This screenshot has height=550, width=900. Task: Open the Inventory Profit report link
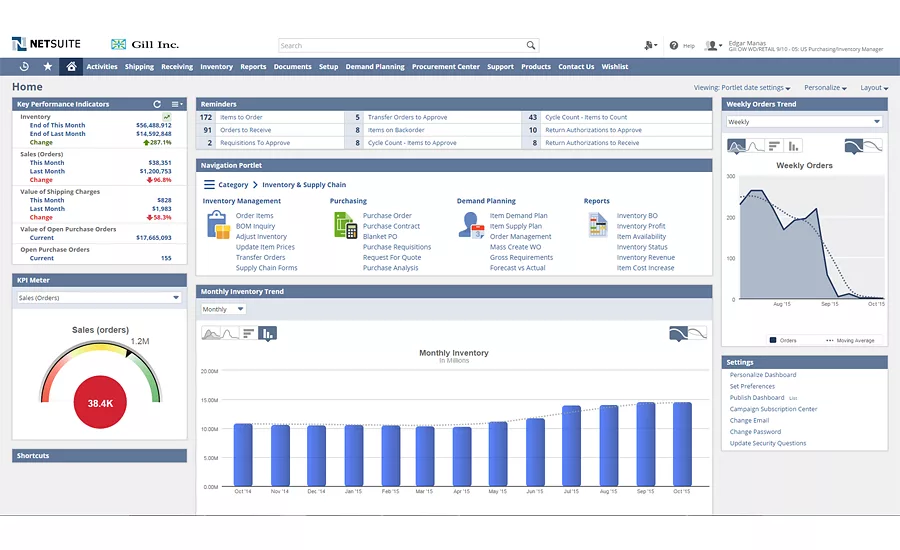pyautogui.click(x=641, y=226)
